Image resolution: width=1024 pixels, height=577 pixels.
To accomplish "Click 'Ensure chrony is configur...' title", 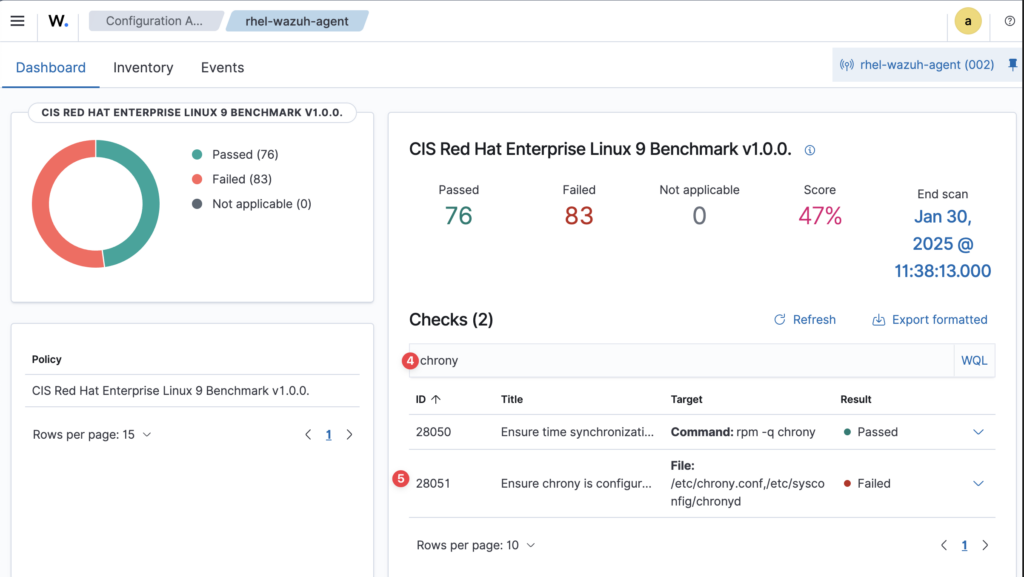I will (576, 484).
